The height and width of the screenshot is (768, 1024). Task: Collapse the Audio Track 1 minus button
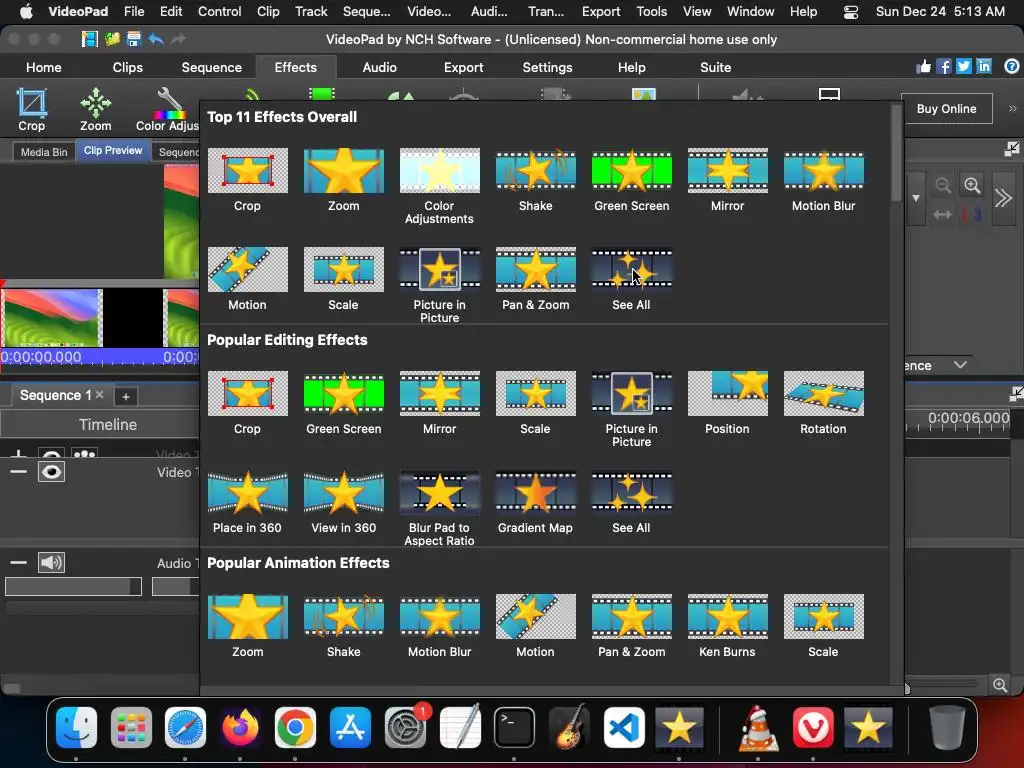(19, 562)
